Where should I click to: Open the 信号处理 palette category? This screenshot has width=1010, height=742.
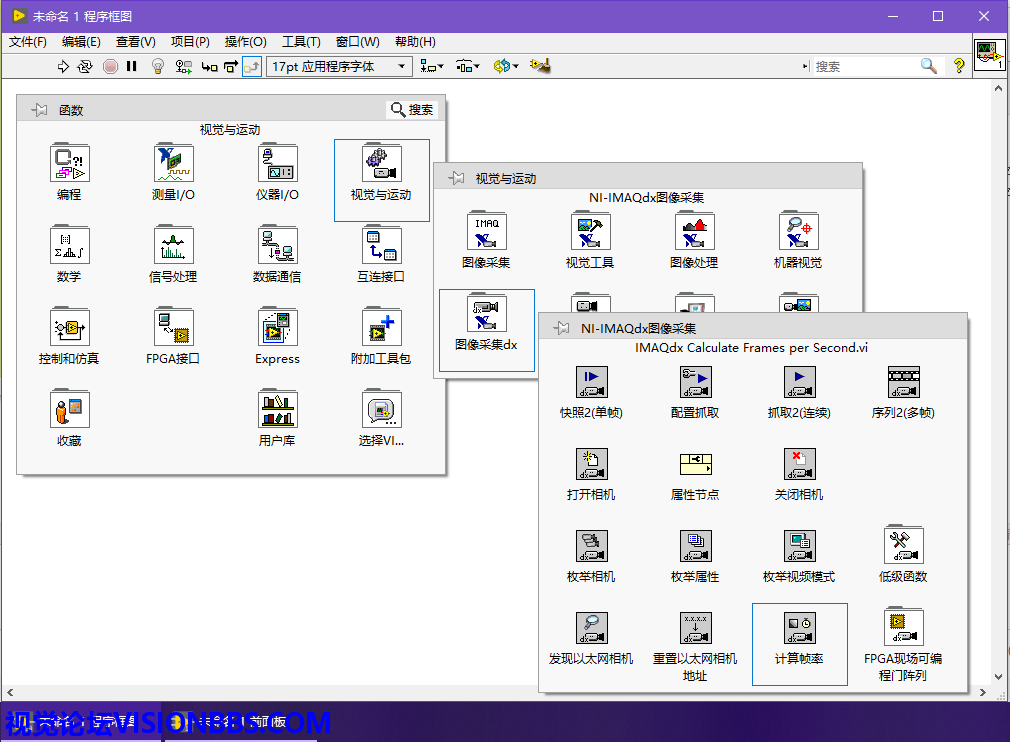(x=173, y=247)
